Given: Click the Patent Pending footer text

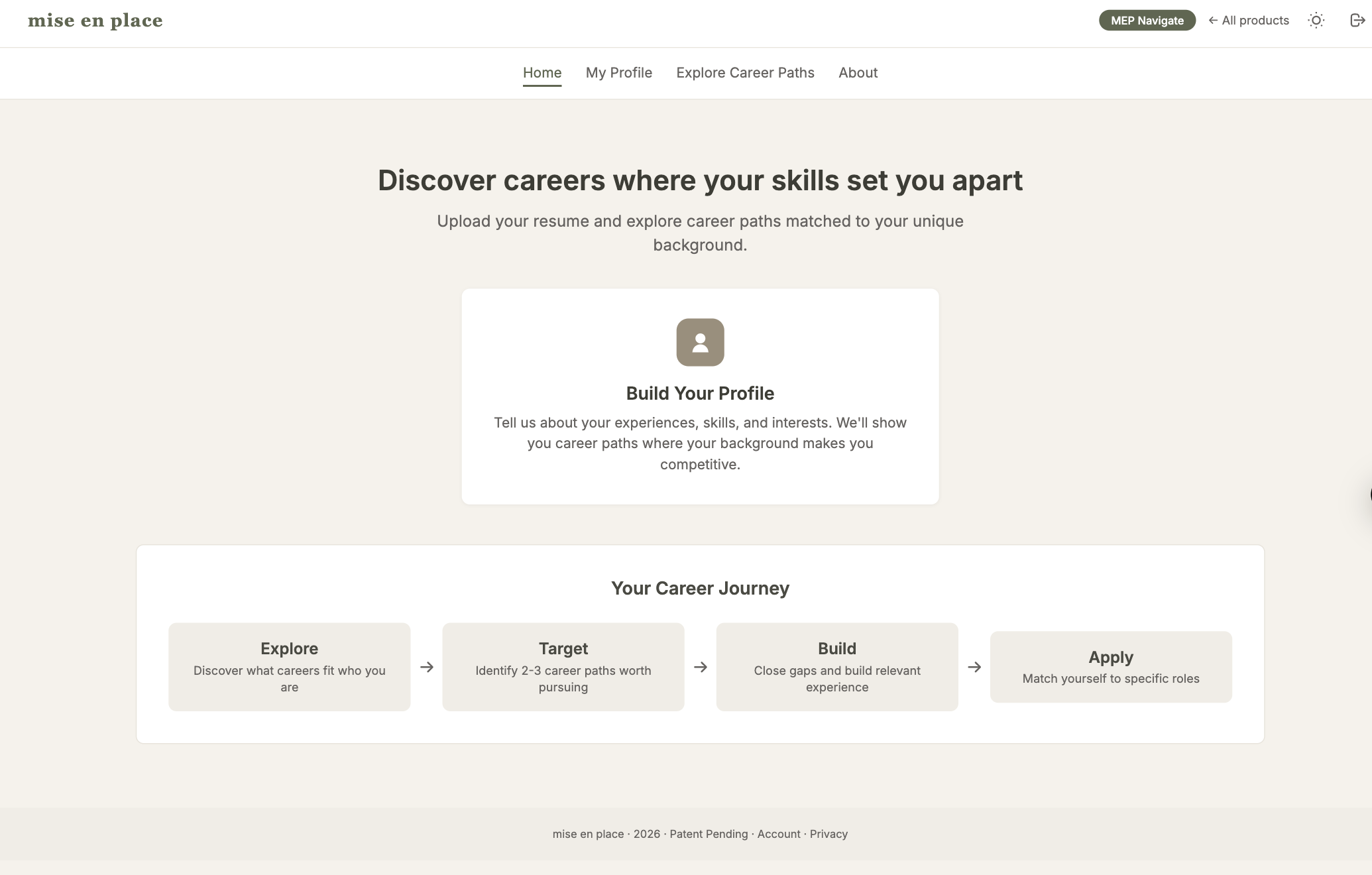Looking at the screenshot, I should point(709,834).
